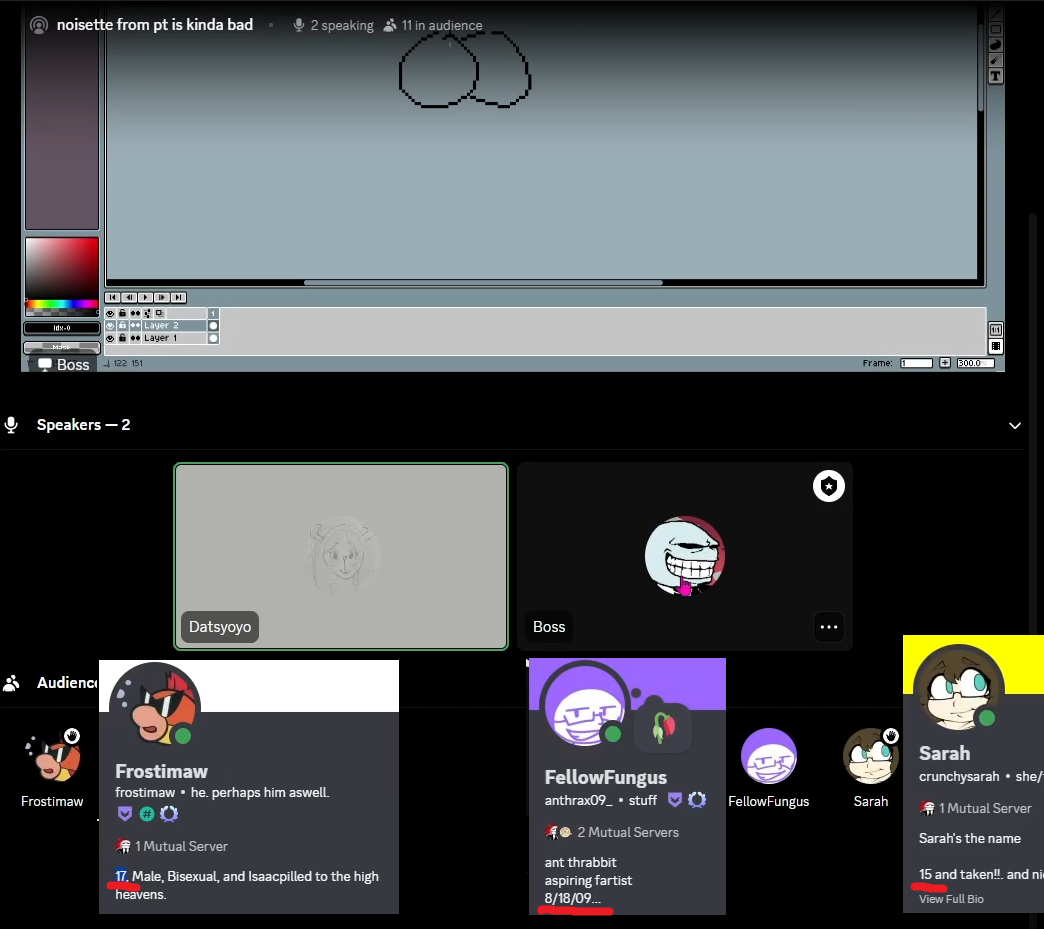This screenshot has height=929, width=1044.
Task: Toggle visibility for all layers in header
Action: coord(111,313)
